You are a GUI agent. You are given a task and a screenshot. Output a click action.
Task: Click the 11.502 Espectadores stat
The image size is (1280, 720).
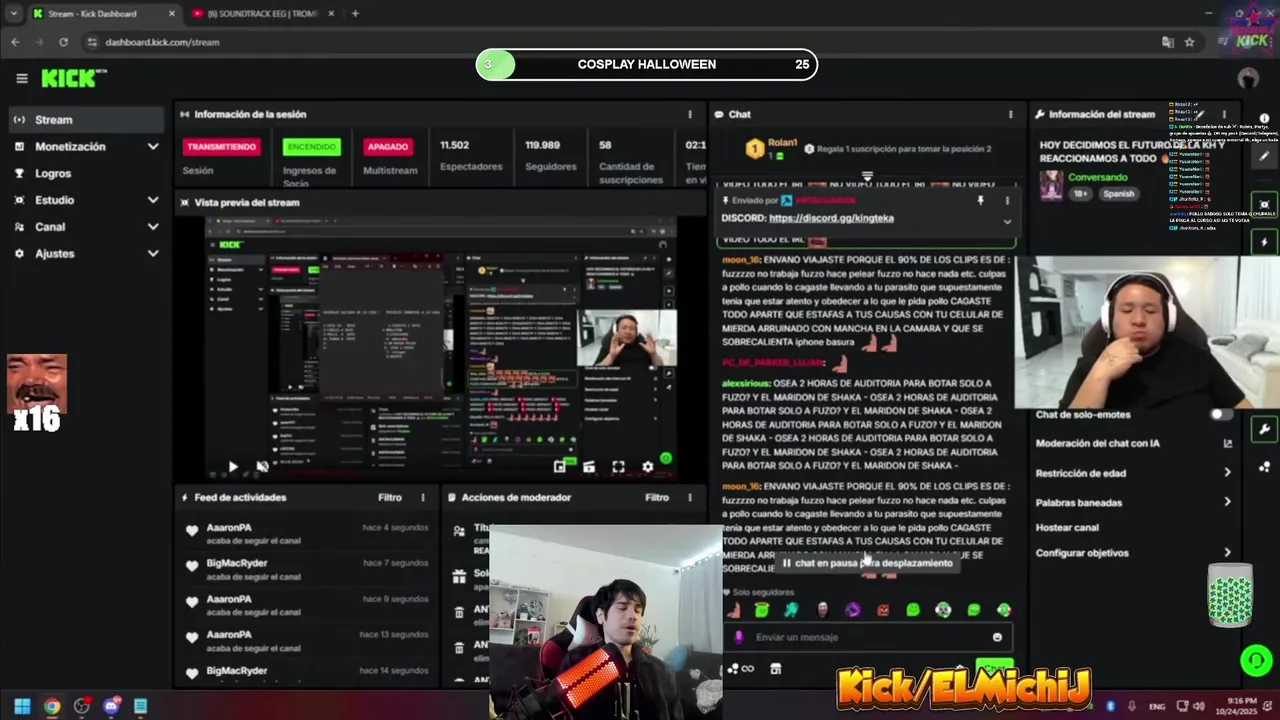click(x=470, y=155)
